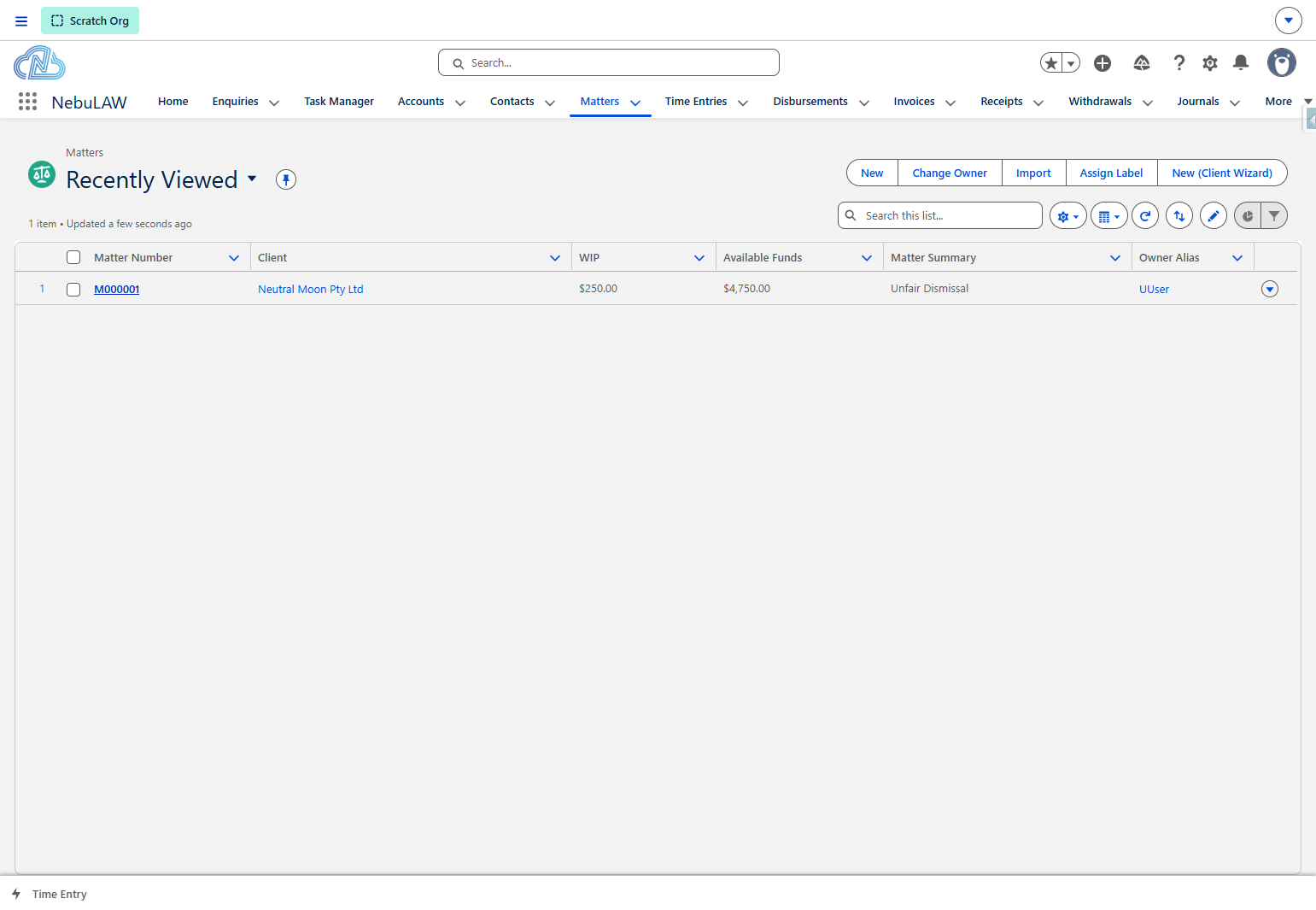Open the Help question mark icon
1316x910 pixels.
pyautogui.click(x=1179, y=62)
